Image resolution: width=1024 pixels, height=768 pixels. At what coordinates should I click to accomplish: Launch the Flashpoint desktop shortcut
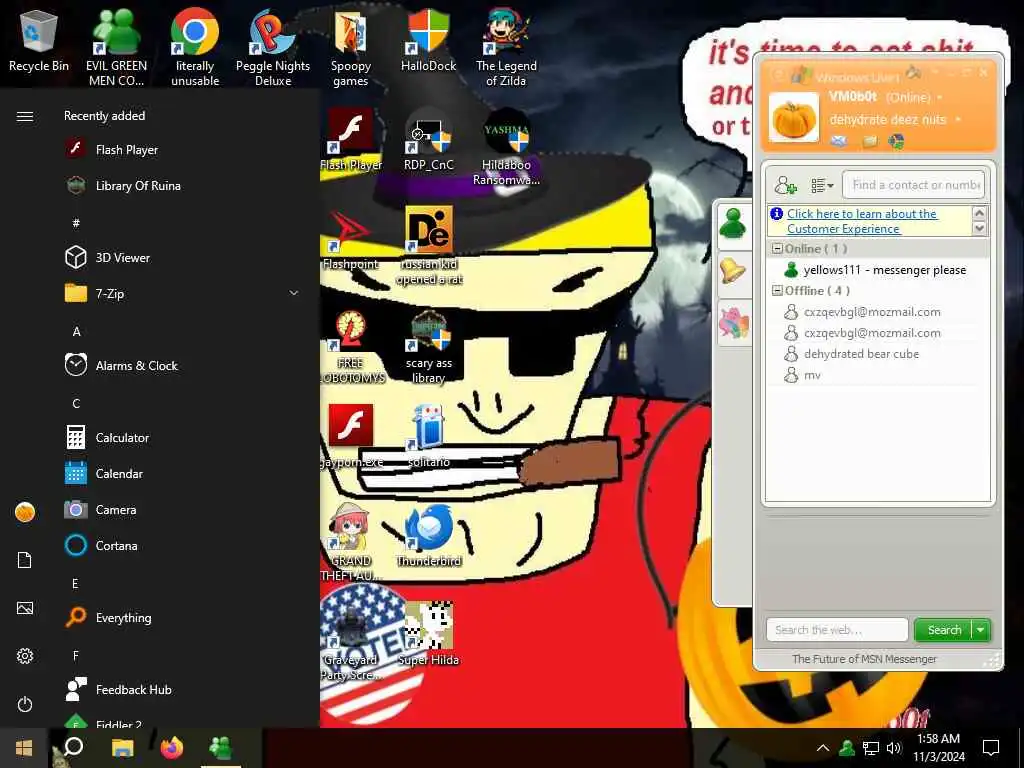(351, 239)
